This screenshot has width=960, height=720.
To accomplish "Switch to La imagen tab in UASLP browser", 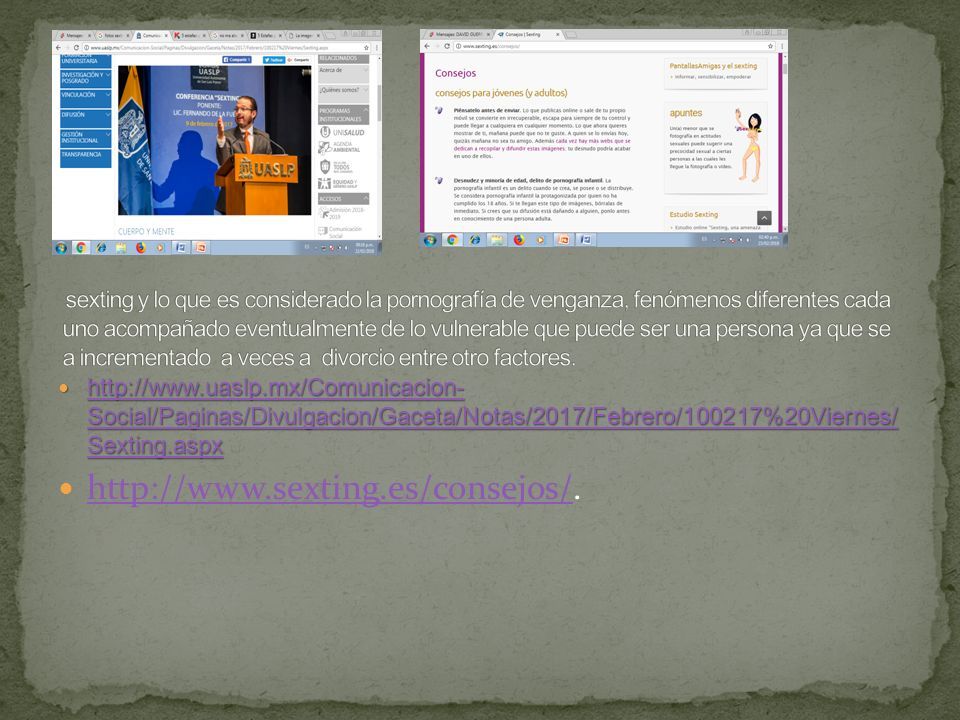I will tap(303, 36).
